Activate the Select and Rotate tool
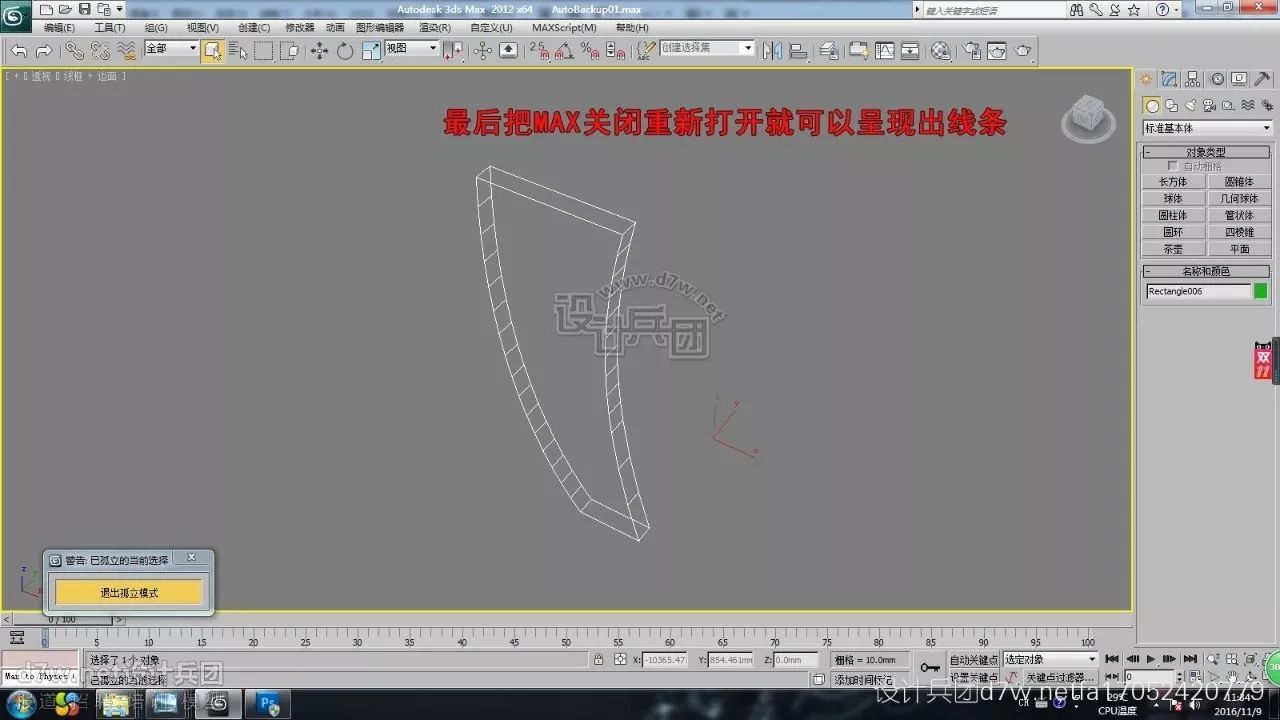1280x720 pixels. (344, 50)
